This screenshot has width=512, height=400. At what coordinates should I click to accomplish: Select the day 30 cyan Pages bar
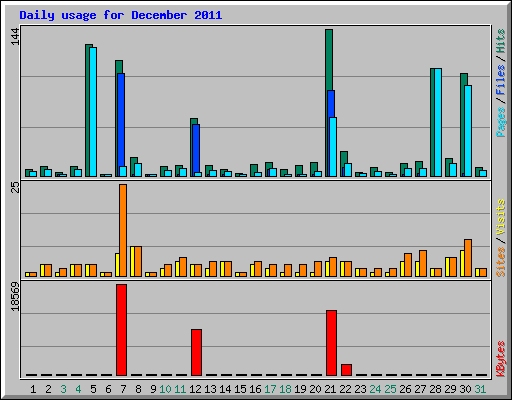point(468,131)
